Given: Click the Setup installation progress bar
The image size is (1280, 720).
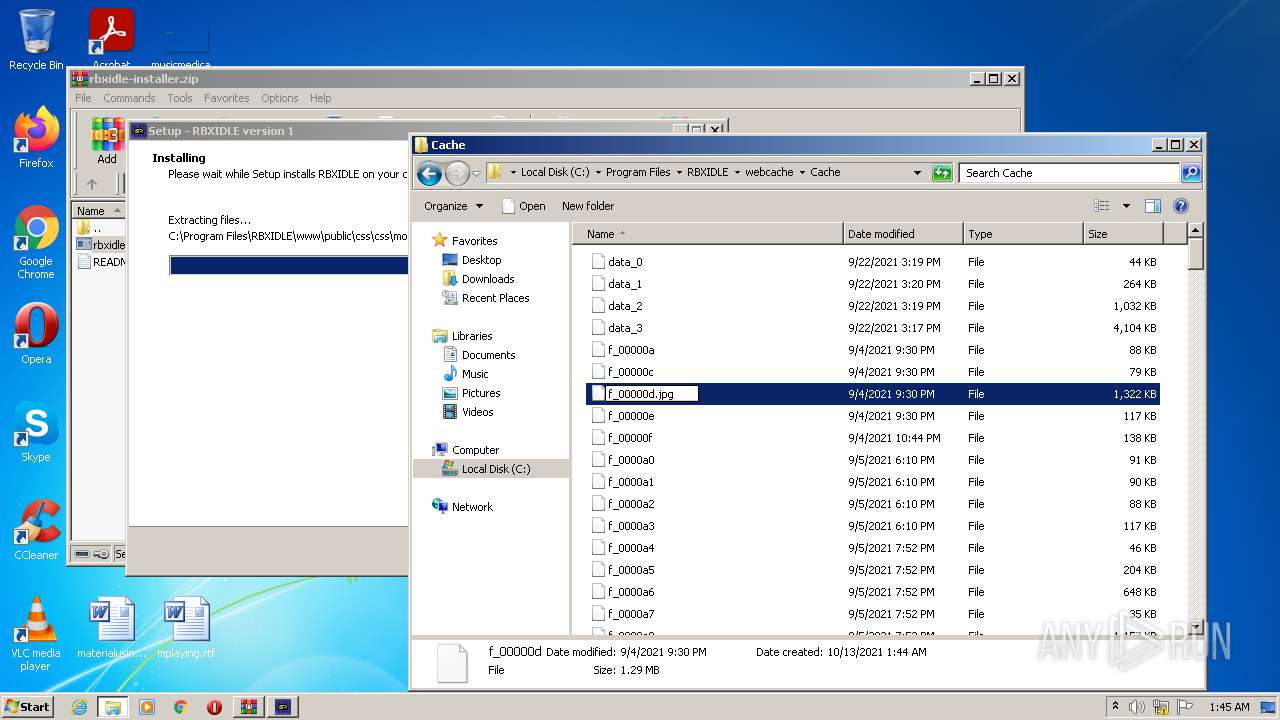Looking at the screenshot, I should tap(289, 265).
